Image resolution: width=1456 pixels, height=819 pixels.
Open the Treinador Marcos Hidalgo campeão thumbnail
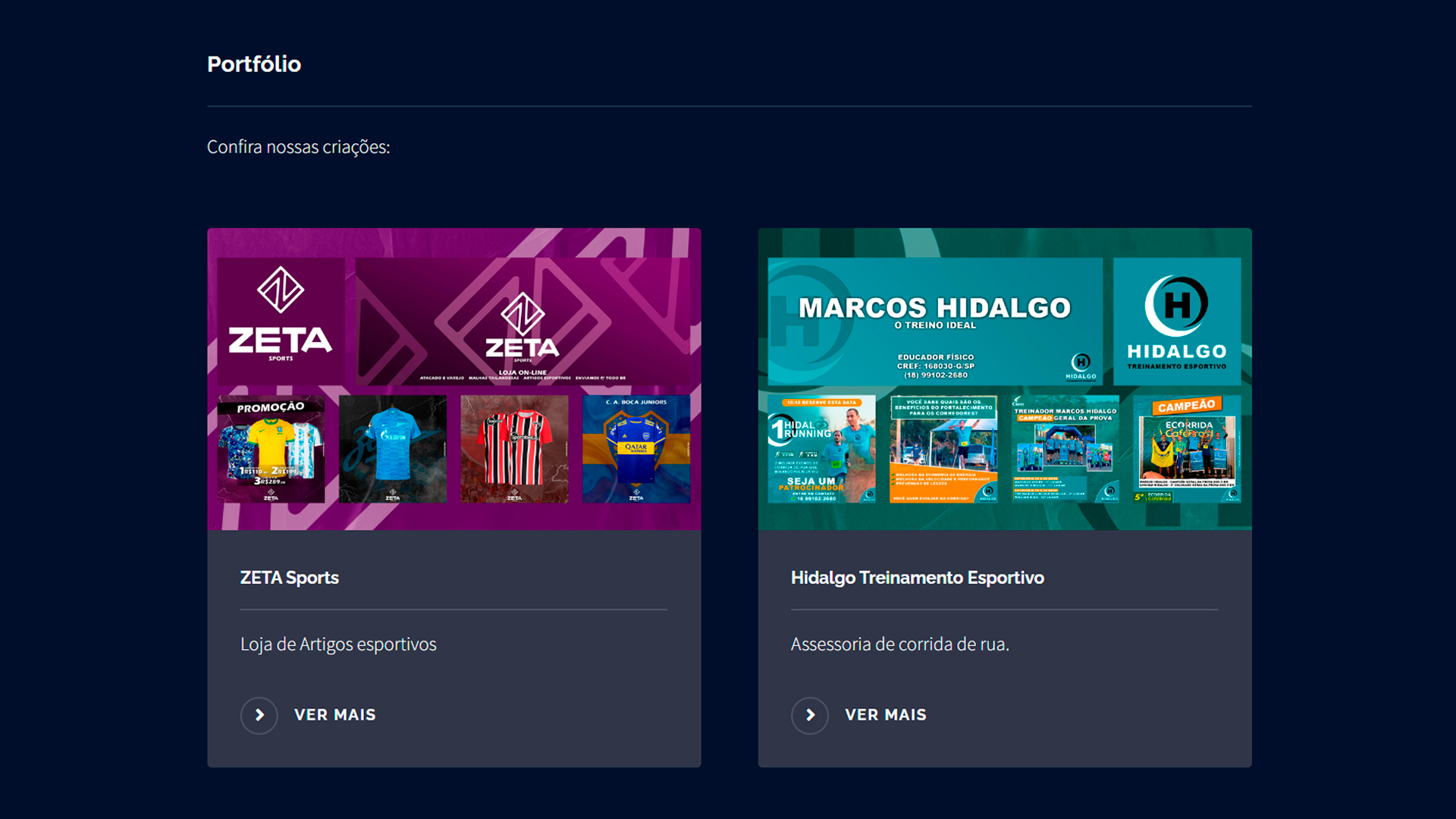point(1065,449)
